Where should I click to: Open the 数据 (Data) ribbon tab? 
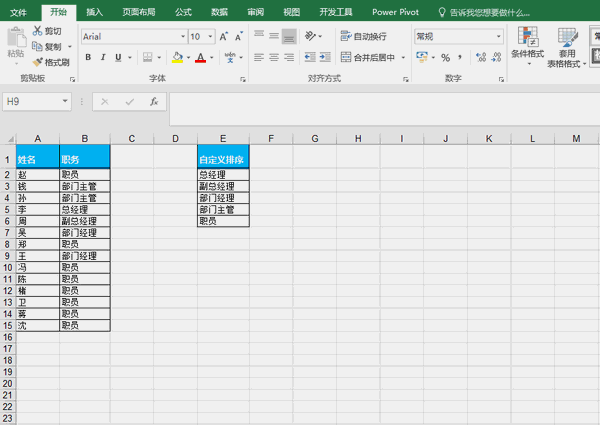coord(219,12)
